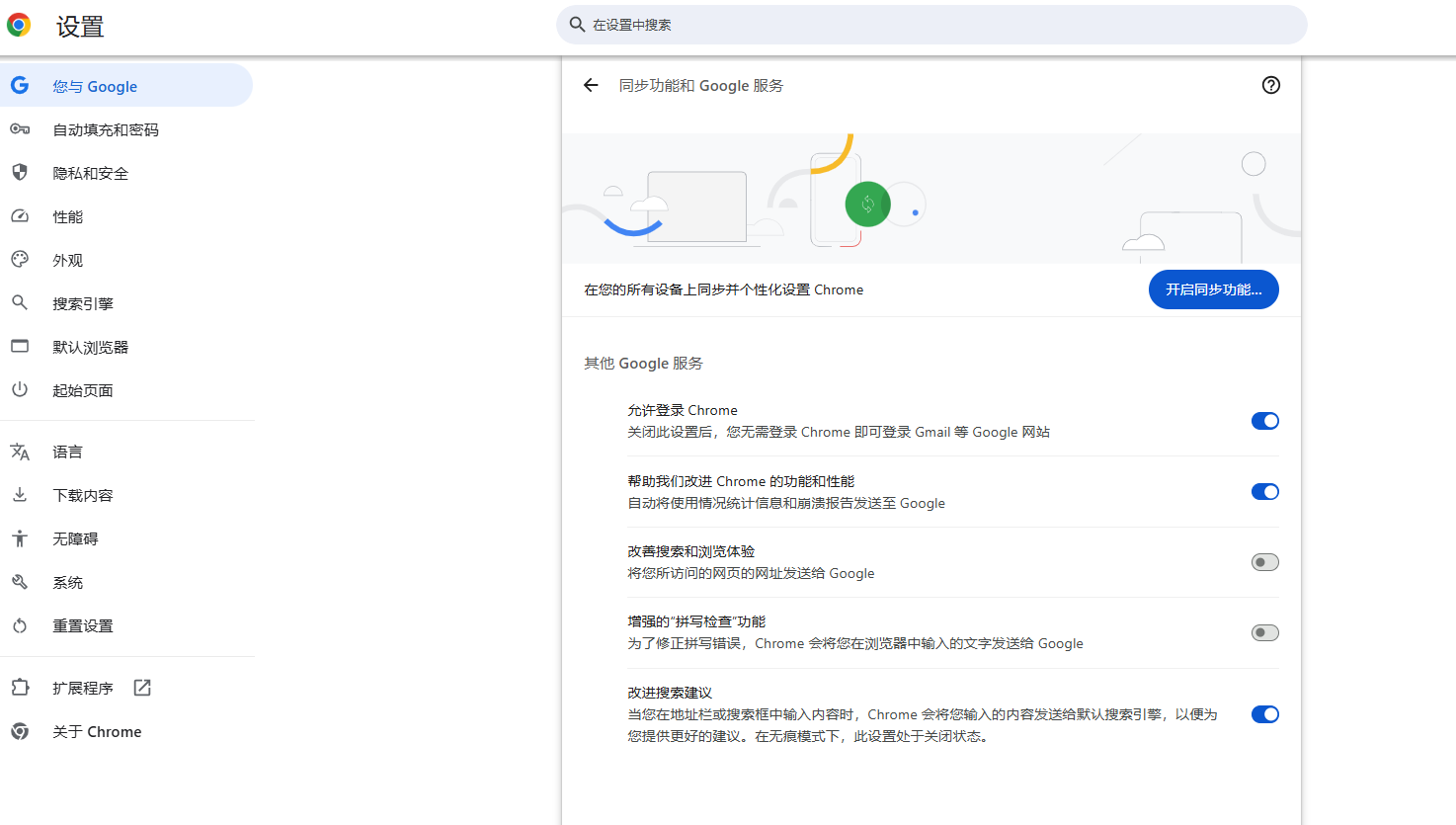Viewport: 1456px width, 825px height.
Task: Focus the 在设置中搜索 search field
Action: pos(931,25)
